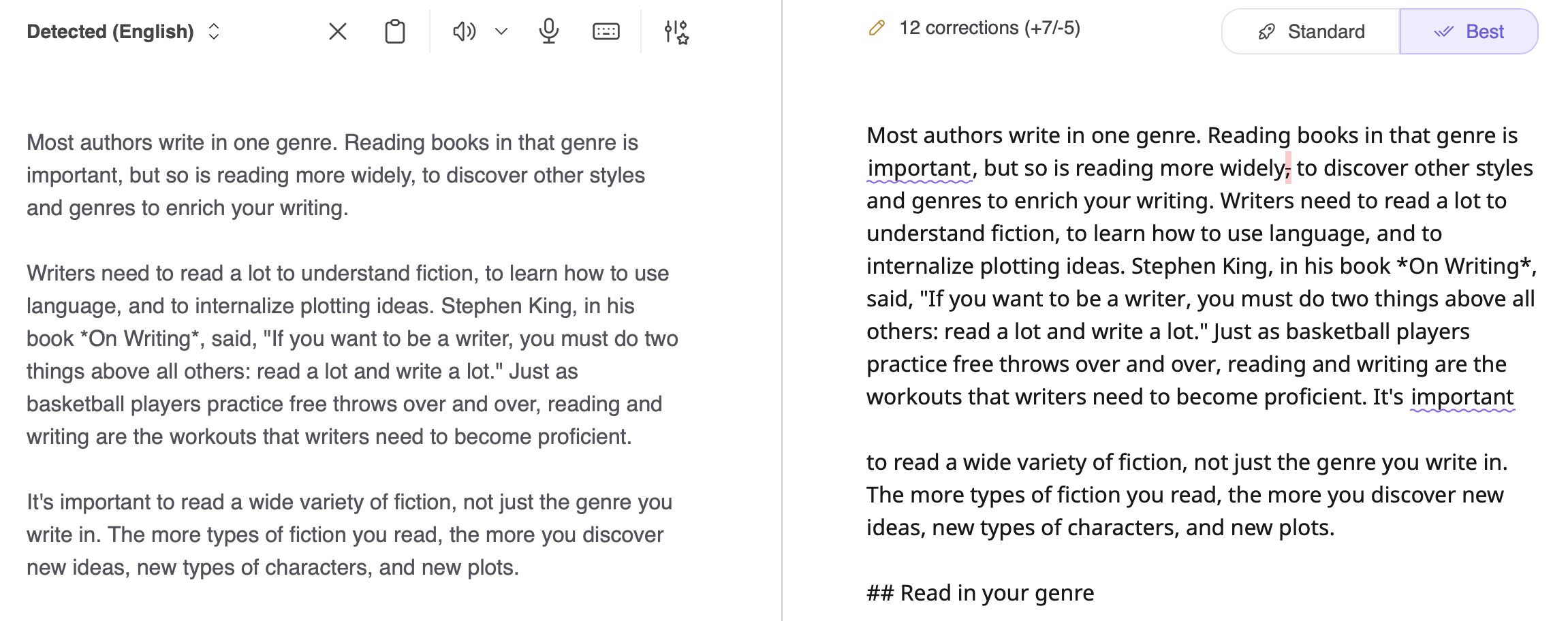Click the highlighted deleted comma after "widely"
Screen dimensions: 1568x621
pos(1288,168)
